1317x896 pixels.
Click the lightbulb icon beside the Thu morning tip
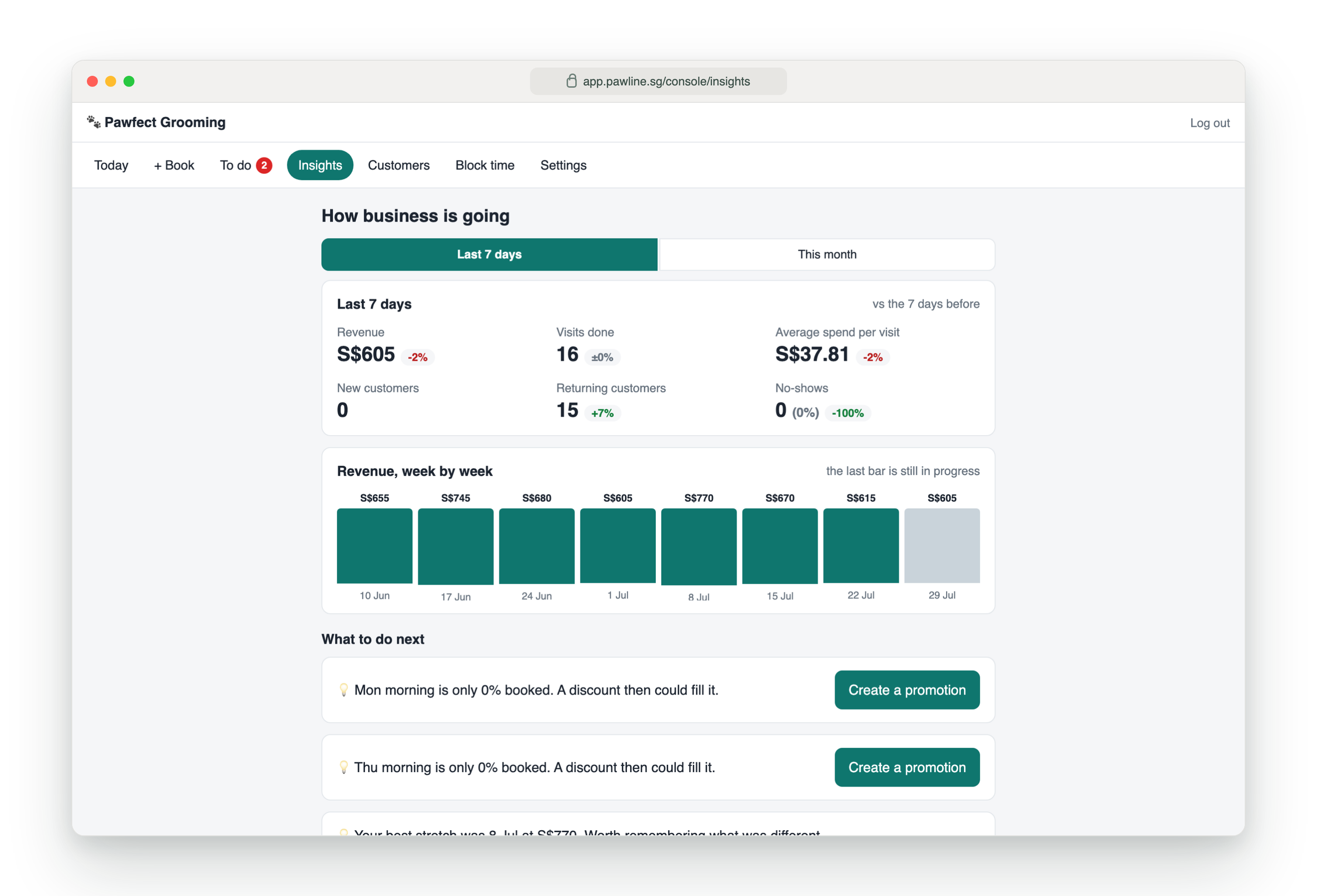point(343,767)
